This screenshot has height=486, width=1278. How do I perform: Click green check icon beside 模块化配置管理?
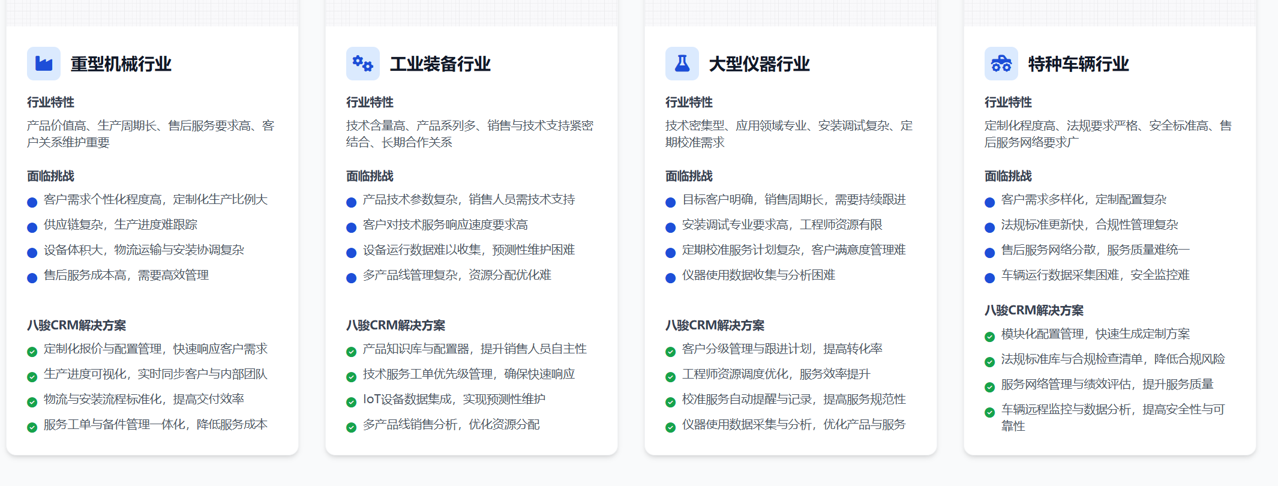coord(990,336)
